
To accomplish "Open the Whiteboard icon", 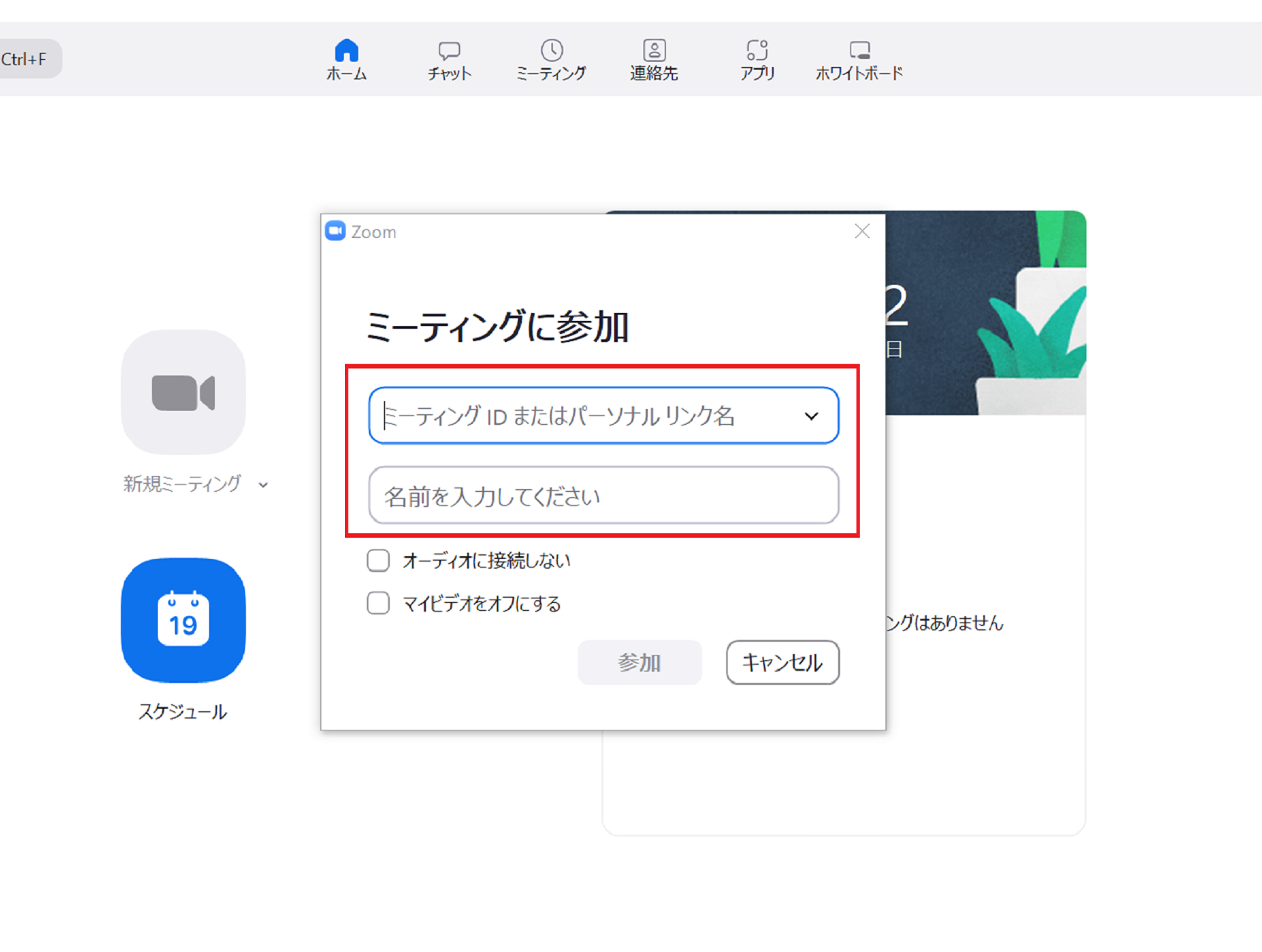I will [859, 50].
